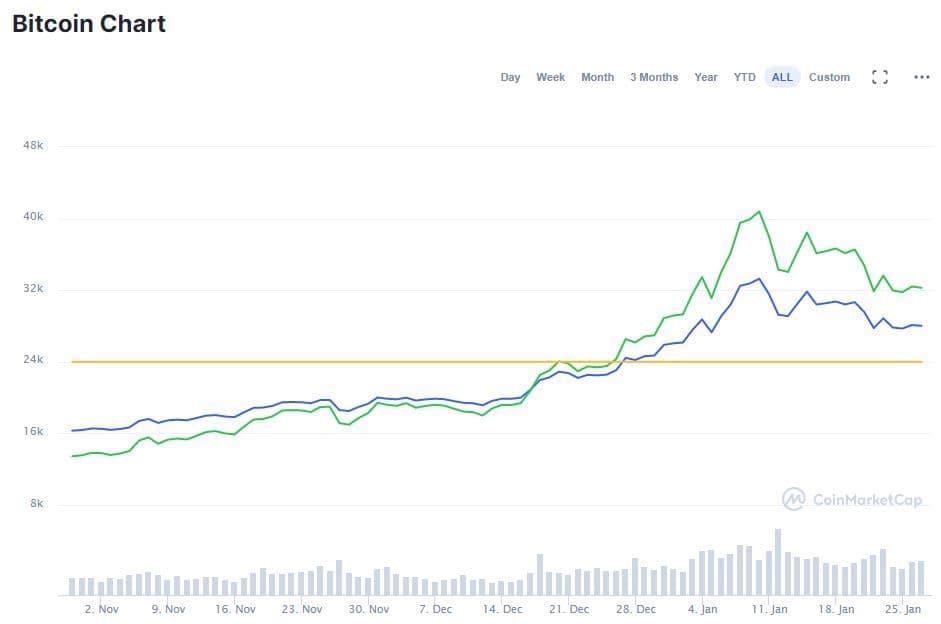Select the Month time range
The height and width of the screenshot is (624, 941).
click(x=597, y=77)
